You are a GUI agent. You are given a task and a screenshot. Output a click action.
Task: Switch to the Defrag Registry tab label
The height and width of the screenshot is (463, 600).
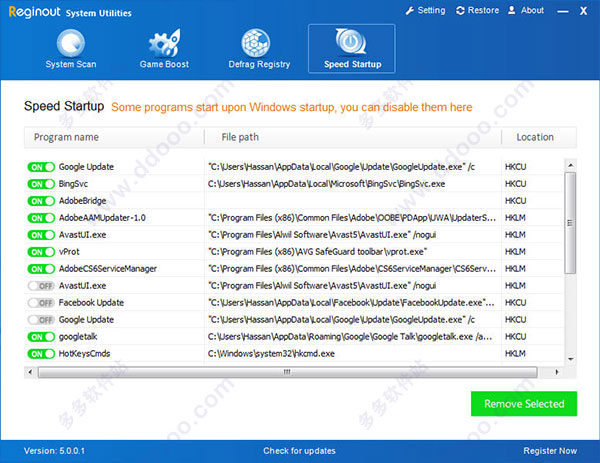[x=259, y=64]
